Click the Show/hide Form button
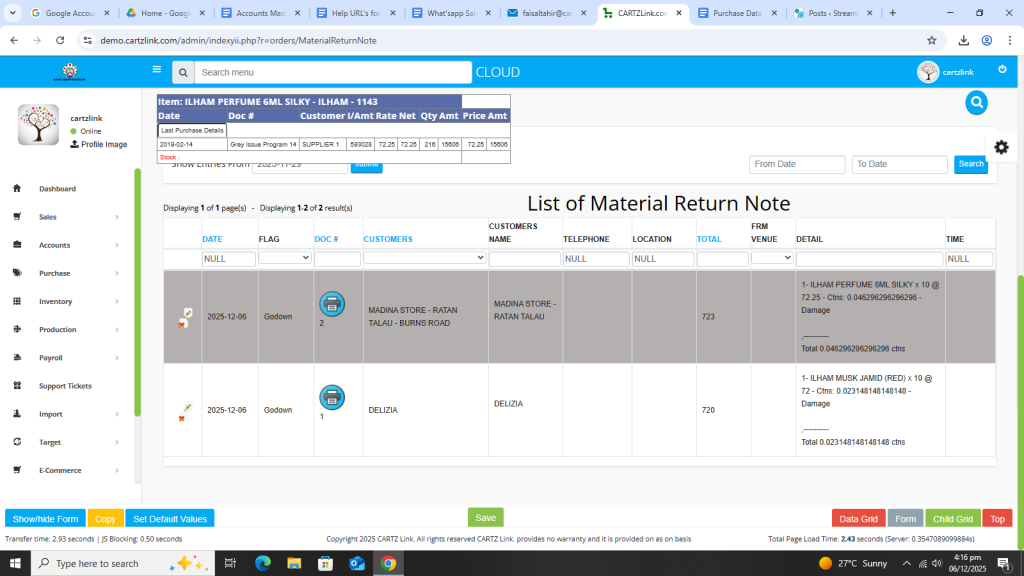 [x=45, y=519]
